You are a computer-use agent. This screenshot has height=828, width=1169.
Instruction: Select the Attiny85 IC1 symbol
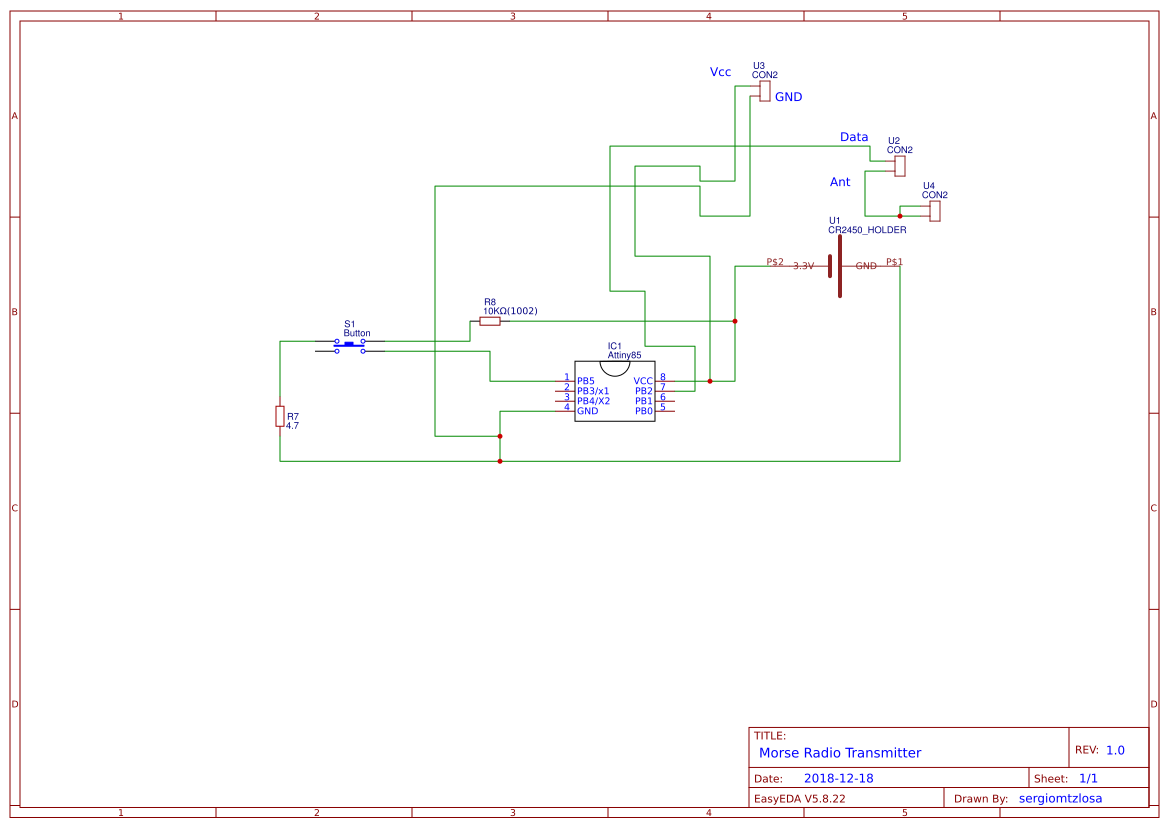click(x=615, y=390)
